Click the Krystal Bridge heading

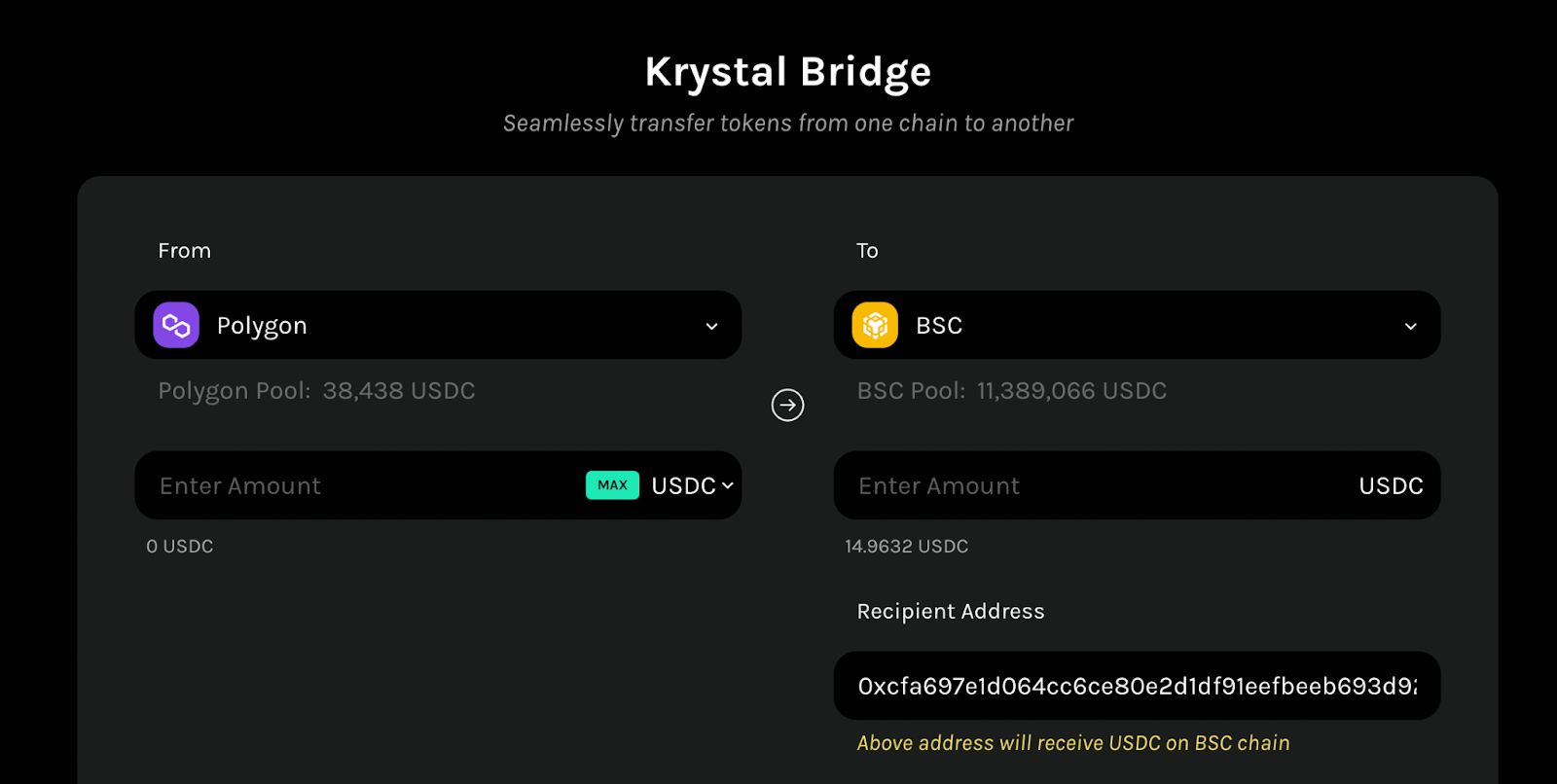point(788,72)
